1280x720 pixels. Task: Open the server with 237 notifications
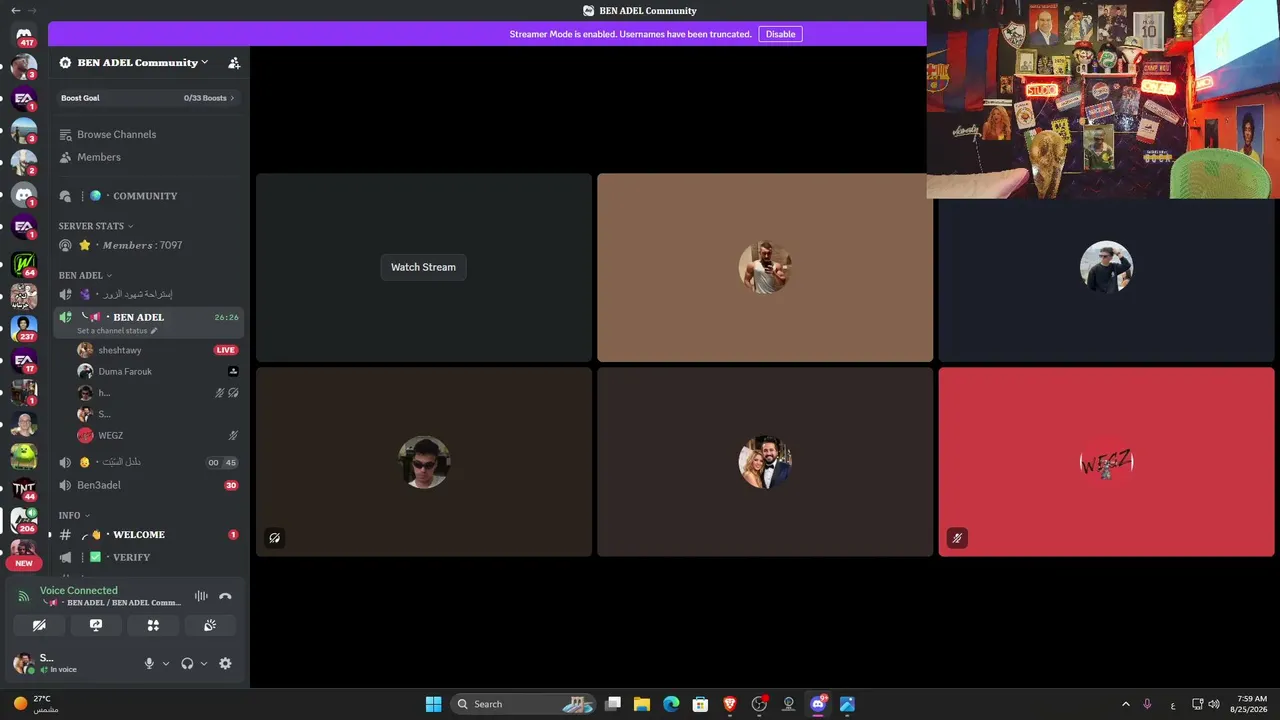click(24, 328)
